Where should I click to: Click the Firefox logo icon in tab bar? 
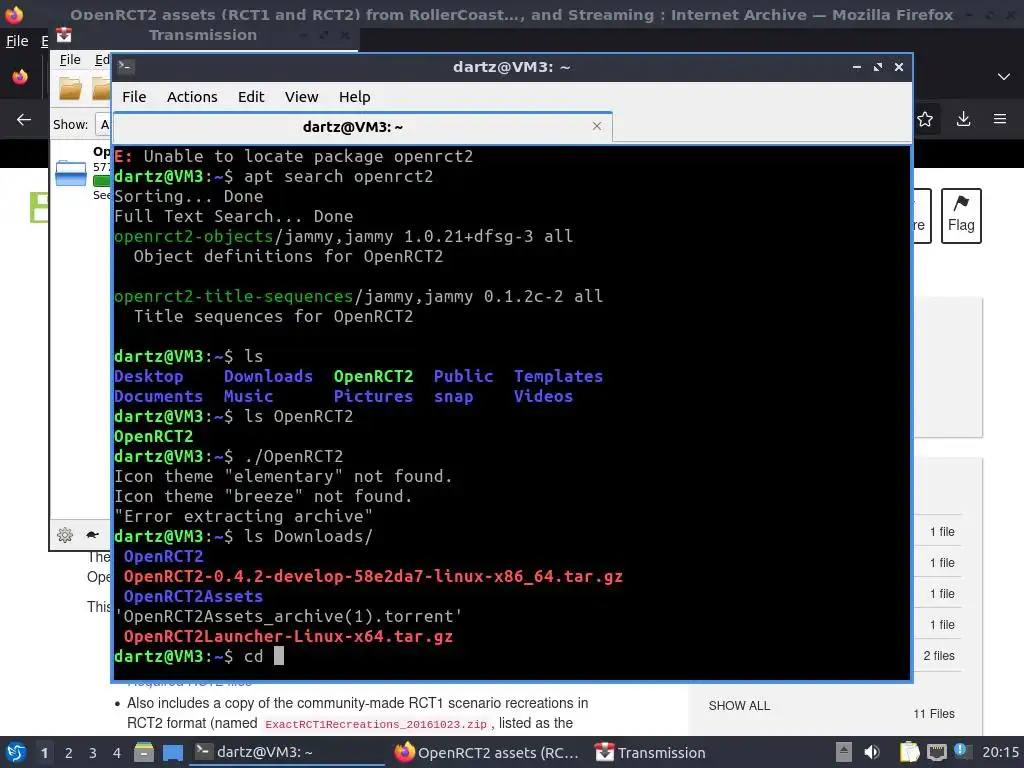click(x=20, y=77)
